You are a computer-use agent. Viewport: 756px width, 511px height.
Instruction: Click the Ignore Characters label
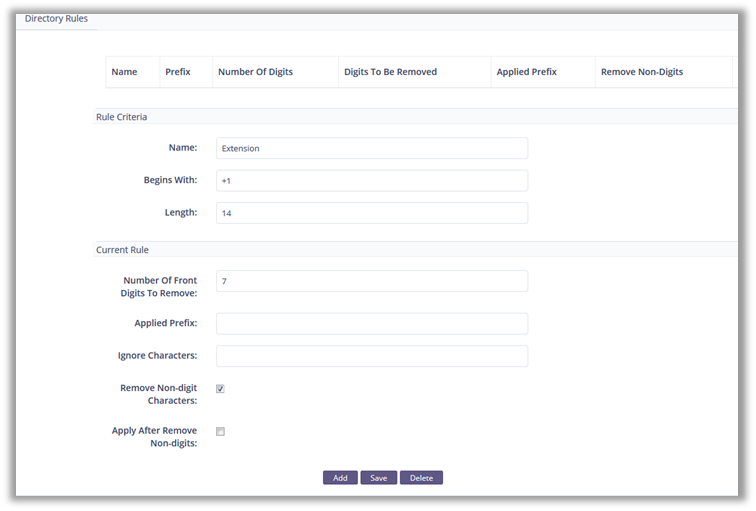coord(157,355)
